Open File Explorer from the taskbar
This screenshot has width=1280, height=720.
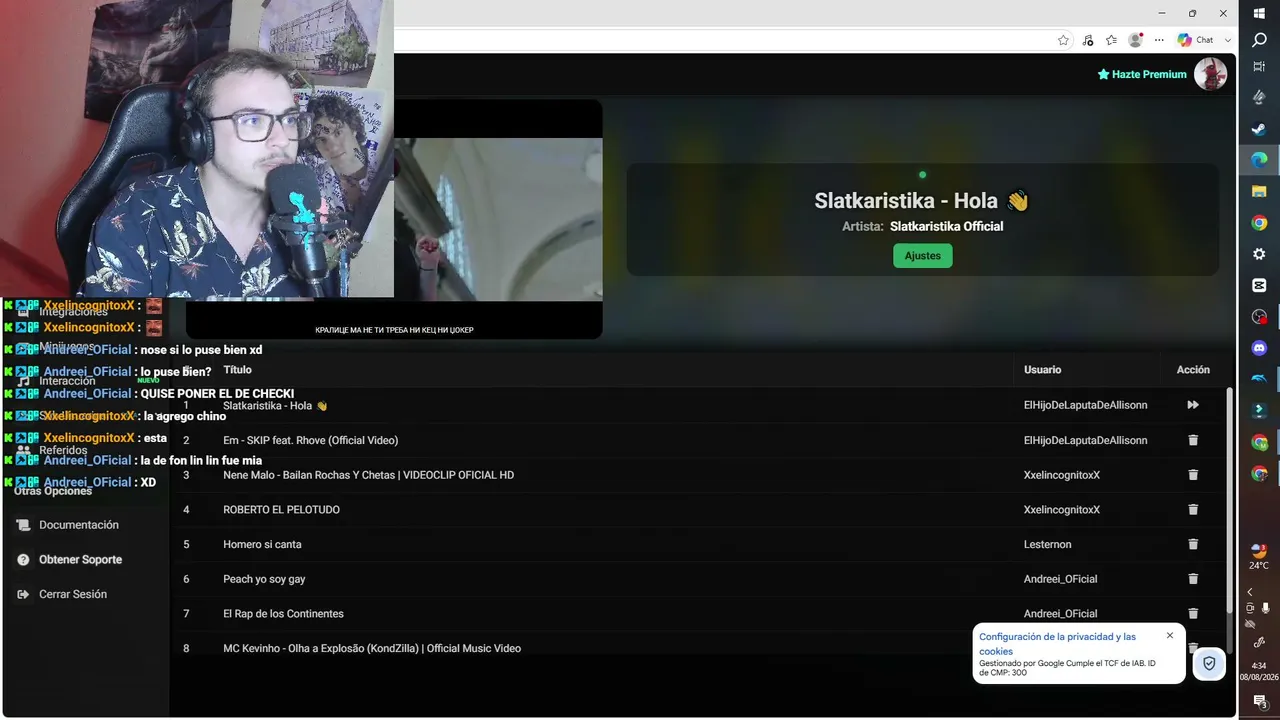(x=1259, y=191)
